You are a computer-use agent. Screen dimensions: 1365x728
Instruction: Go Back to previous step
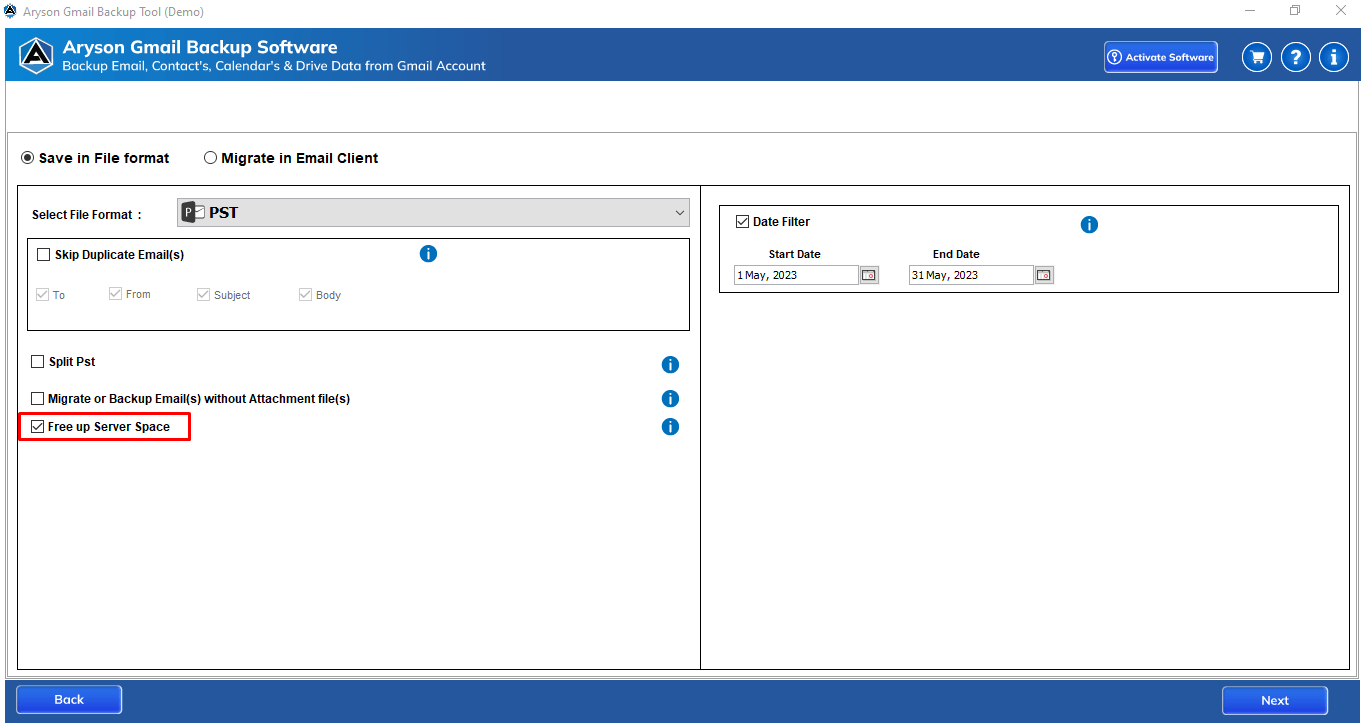[69, 699]
